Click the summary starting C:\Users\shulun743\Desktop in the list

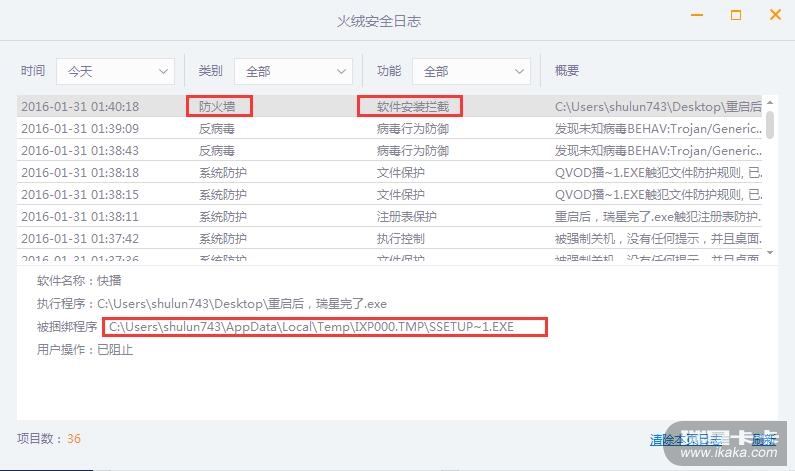coord(658,106)
